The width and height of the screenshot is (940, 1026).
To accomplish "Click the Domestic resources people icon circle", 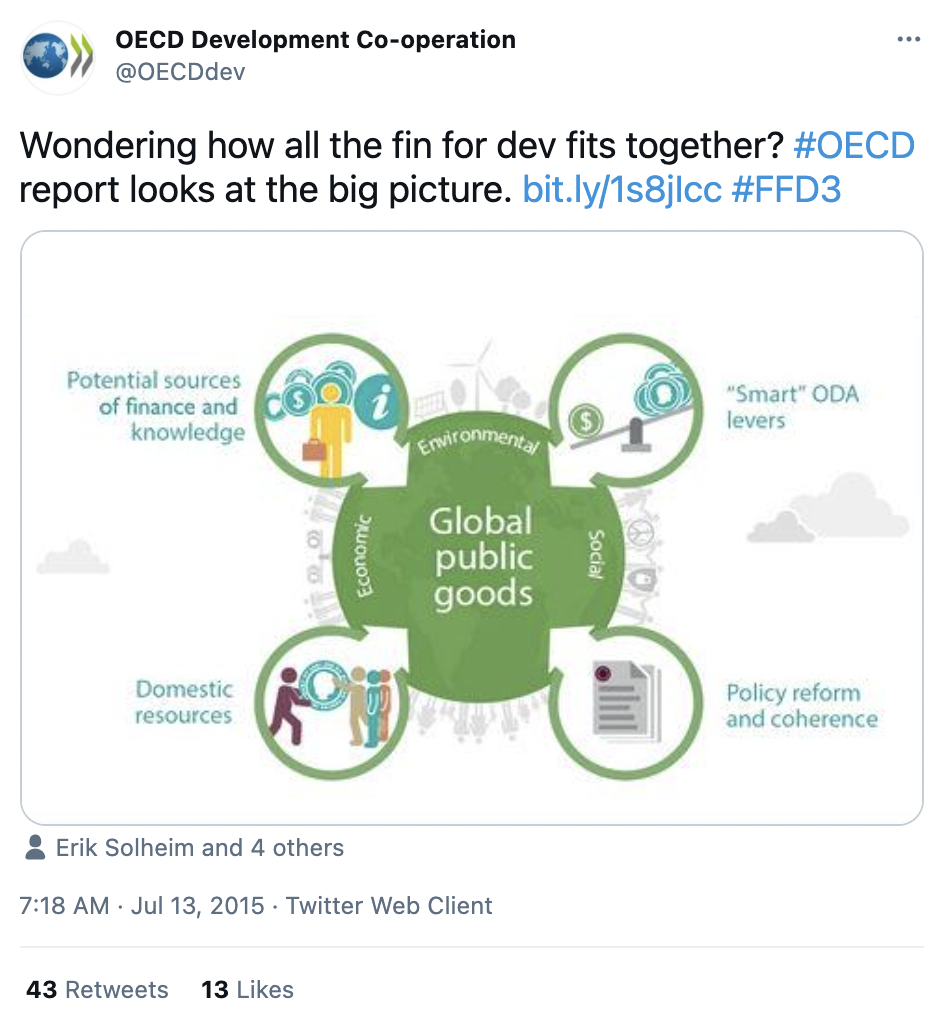I will pos(332,703).
